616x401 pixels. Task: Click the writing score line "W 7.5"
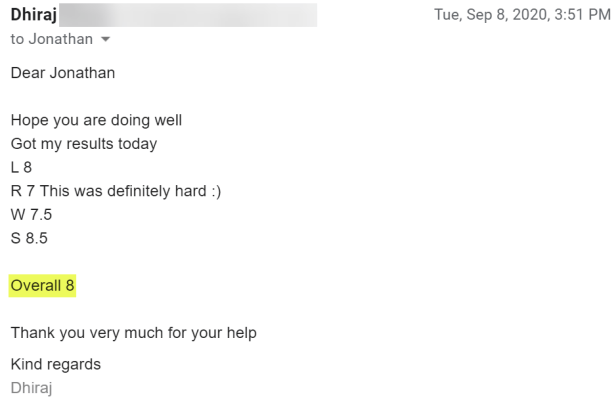pyautogui.click(x=31, y=215)
